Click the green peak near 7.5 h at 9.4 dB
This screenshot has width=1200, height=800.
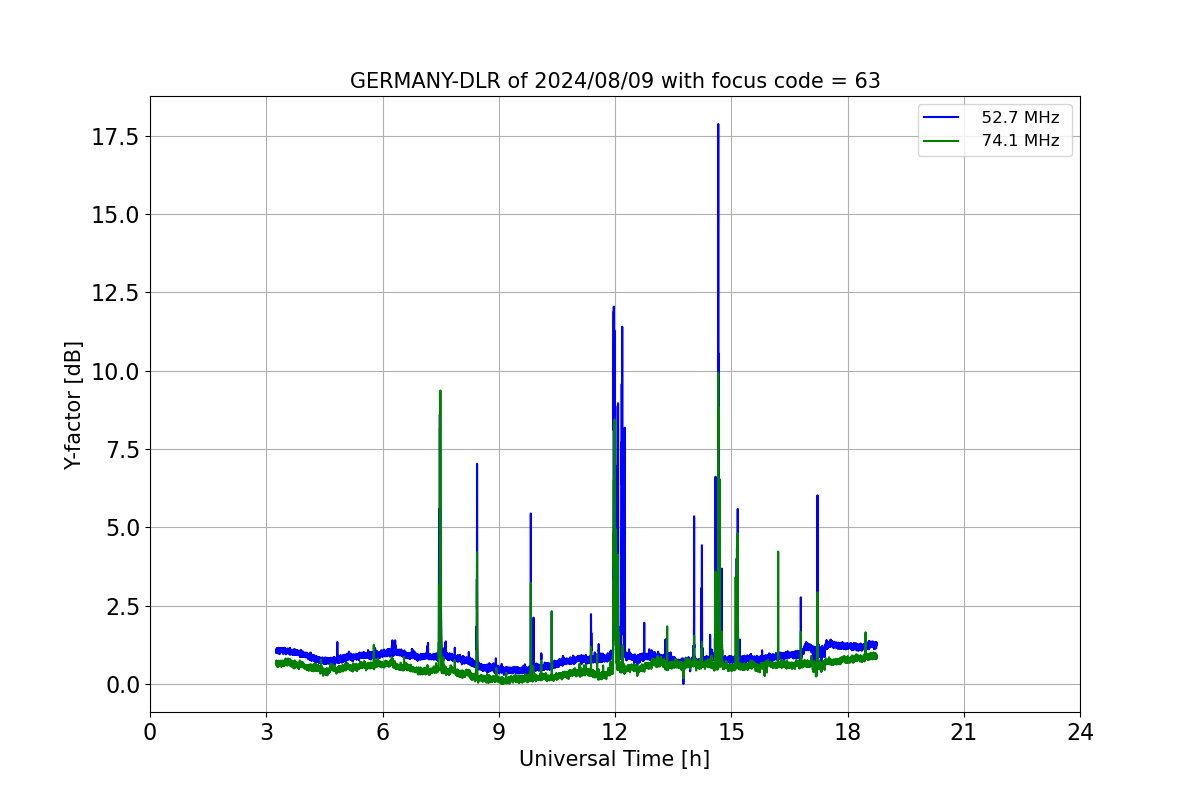[x=440, y=392]
